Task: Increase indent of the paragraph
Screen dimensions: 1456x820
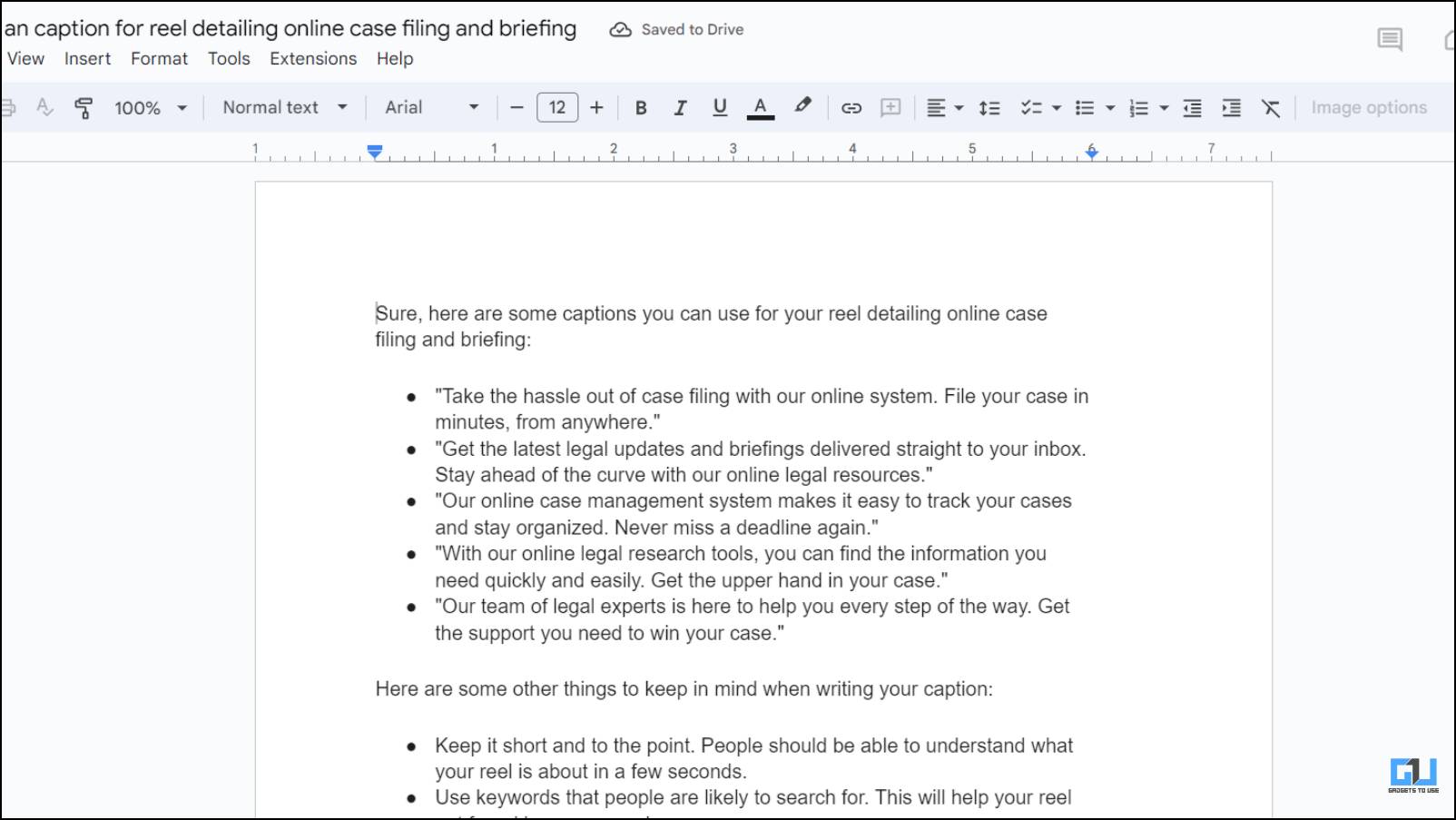Action: 1232,108
